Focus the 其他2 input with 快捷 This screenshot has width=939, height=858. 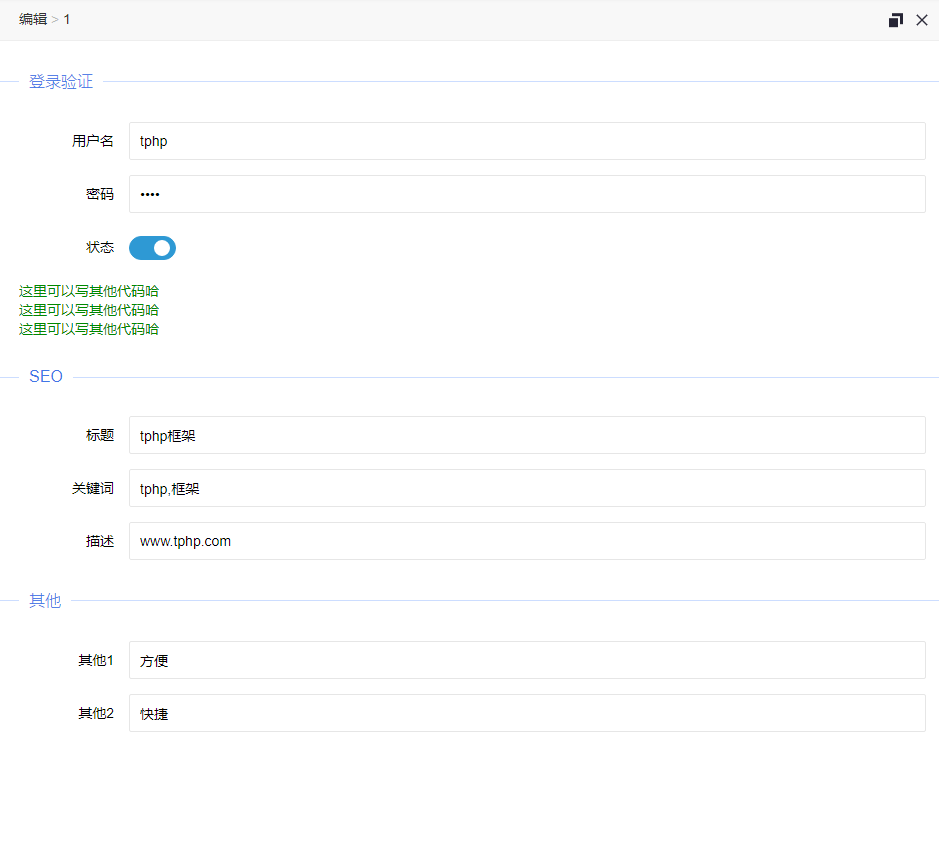[527, 713]
